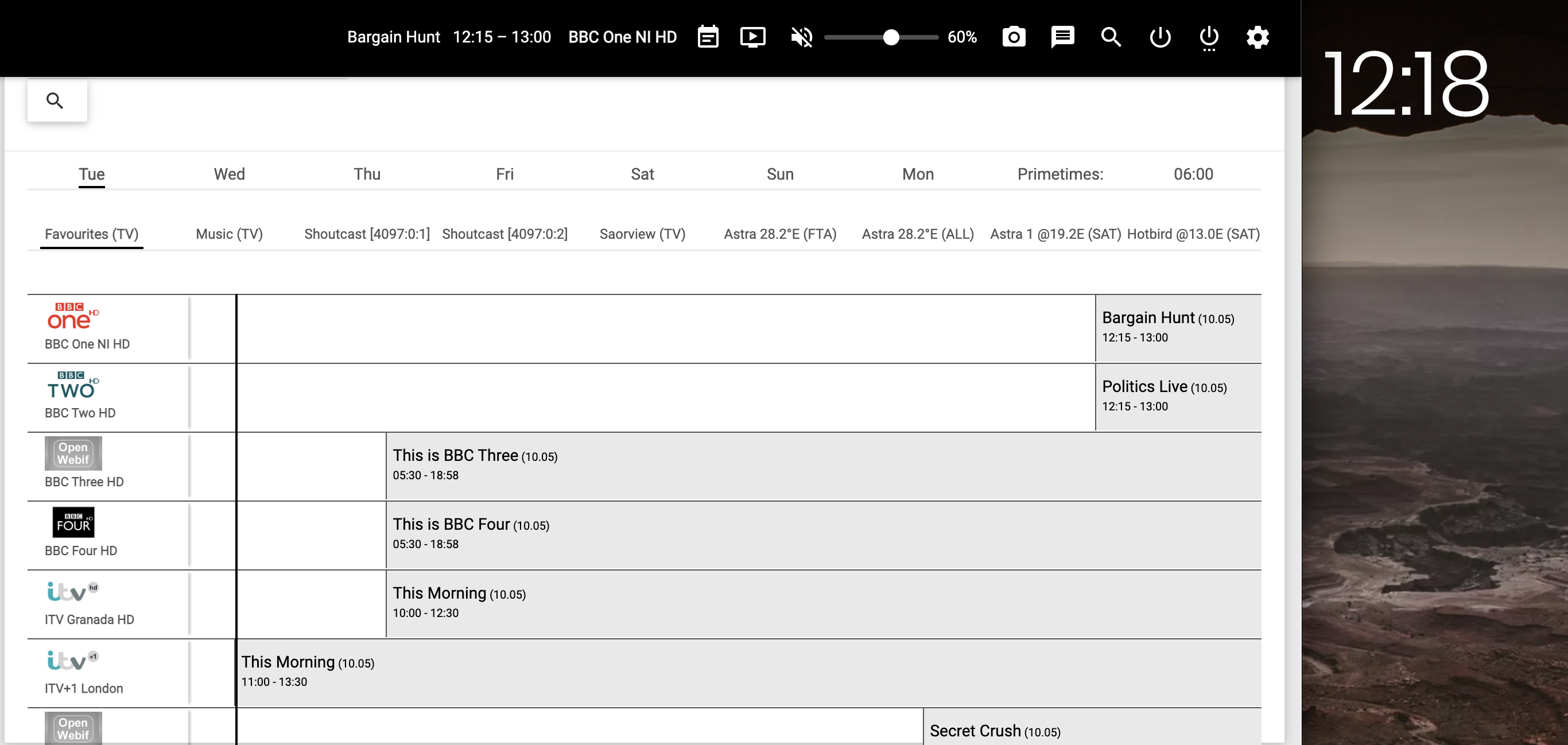Adjust the volume slider handle

click(x=891, y=37)
